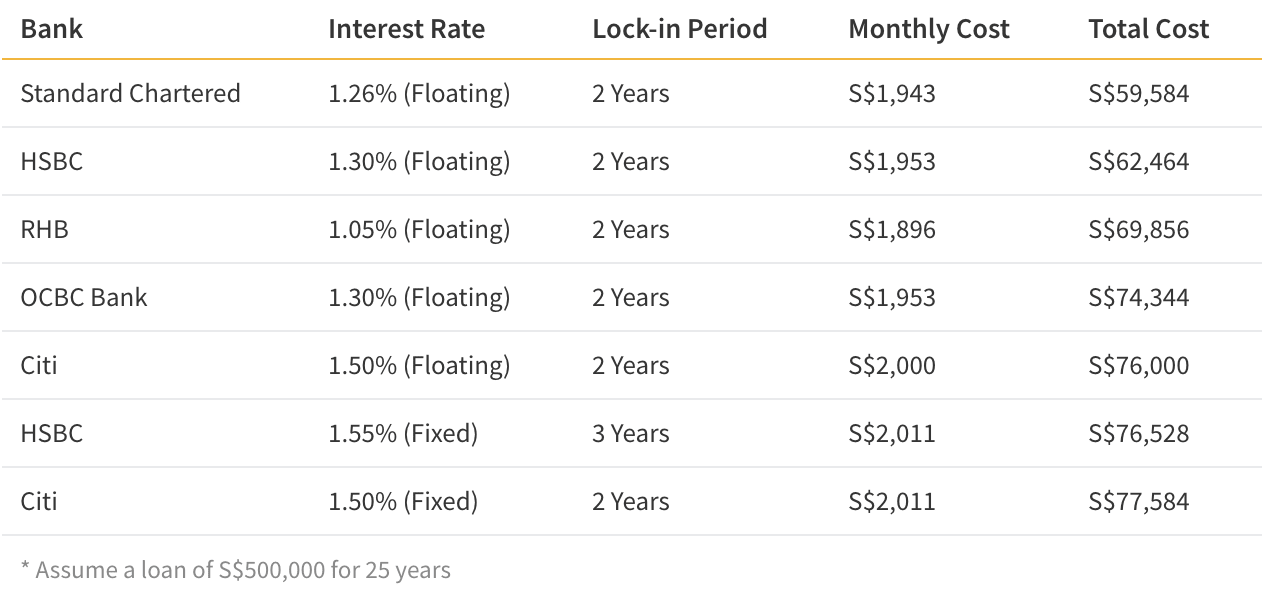The width and height of the screenshot is (1272, 594).
Task: Select the 3 Years lock-in period
Action: click(x=630, y=434)
